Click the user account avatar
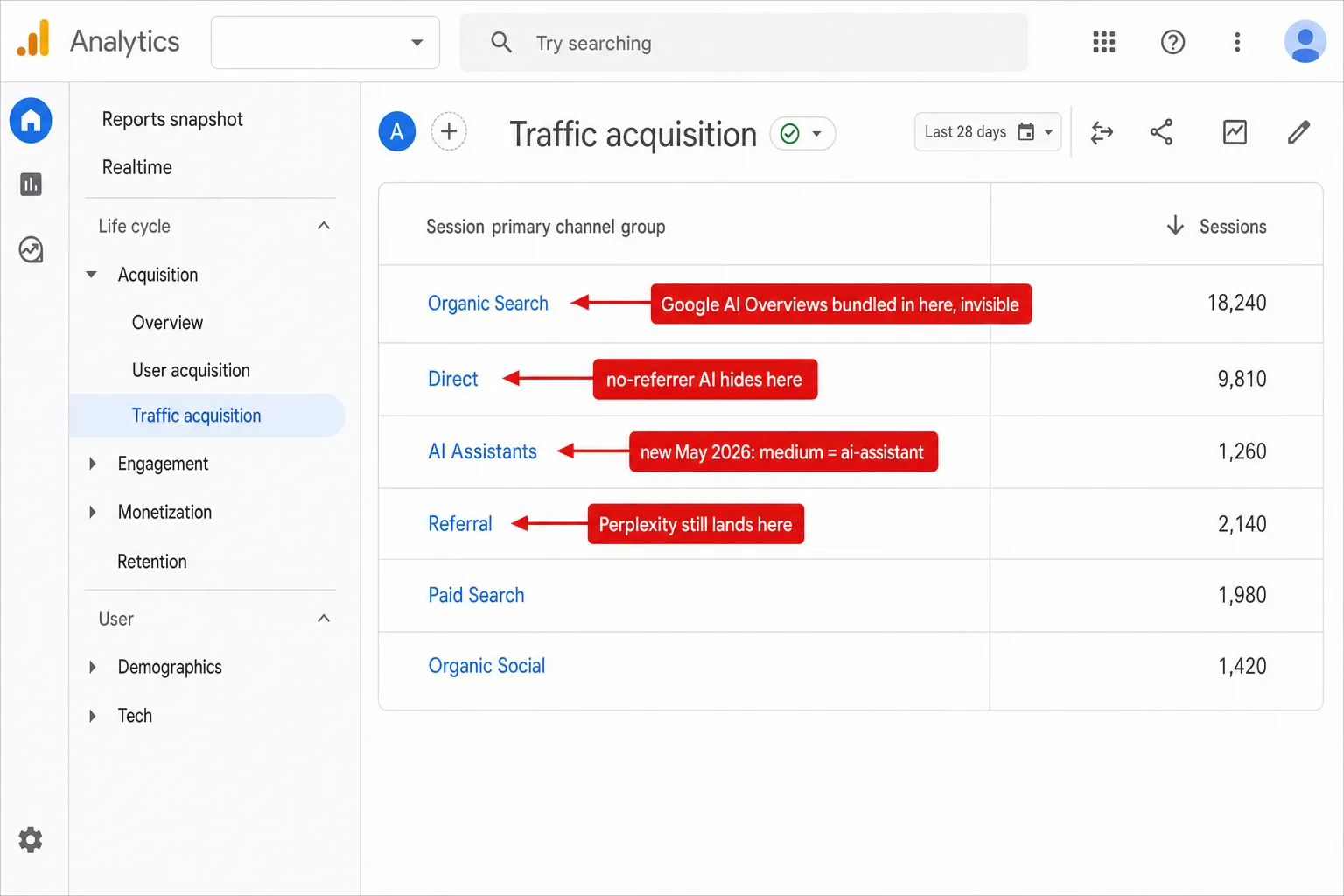 click(x=1305, y=42)
